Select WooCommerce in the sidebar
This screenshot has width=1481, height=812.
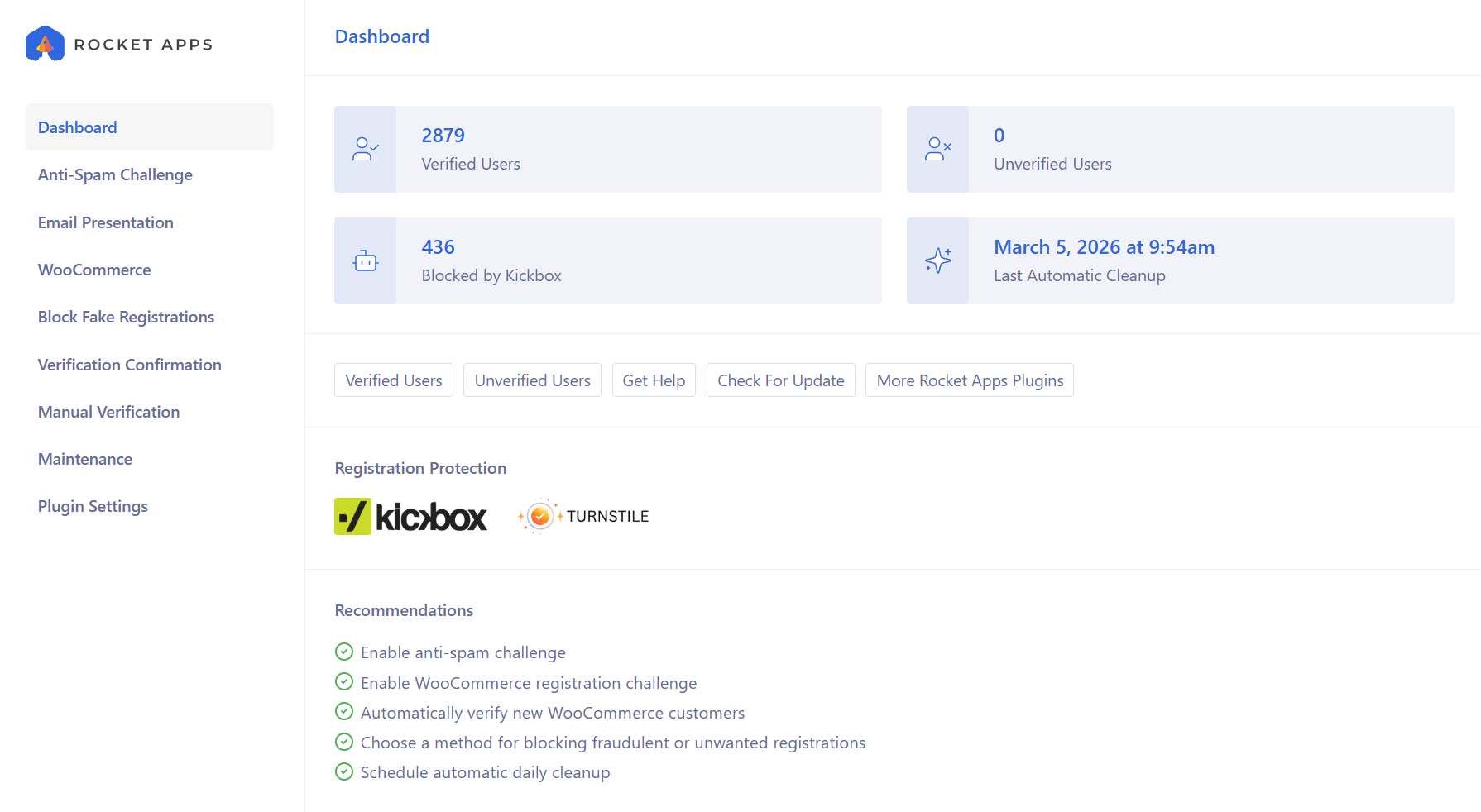(x=94, y=270)
